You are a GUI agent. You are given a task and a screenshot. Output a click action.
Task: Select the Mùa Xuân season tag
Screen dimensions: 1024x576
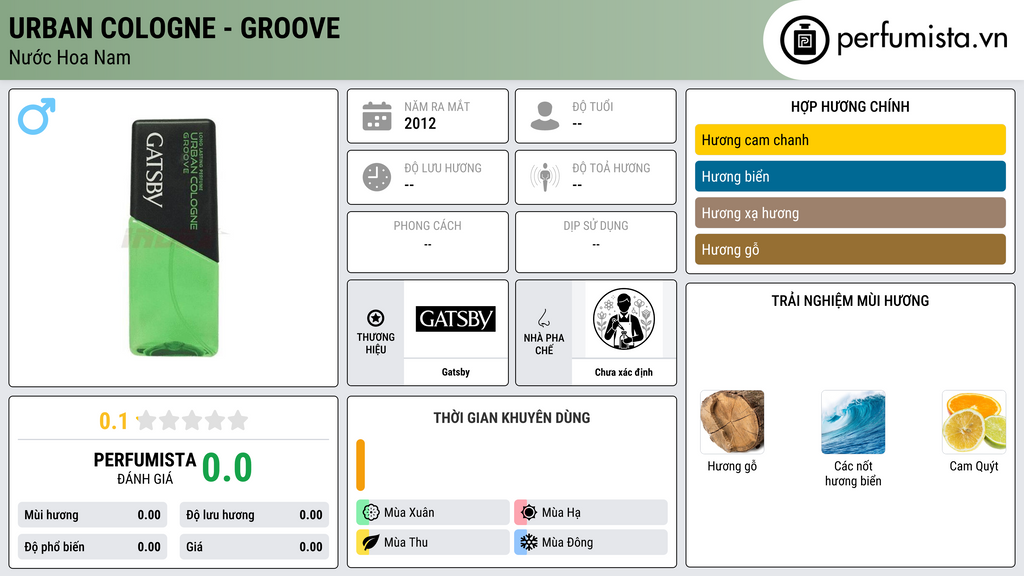[433, 513]
